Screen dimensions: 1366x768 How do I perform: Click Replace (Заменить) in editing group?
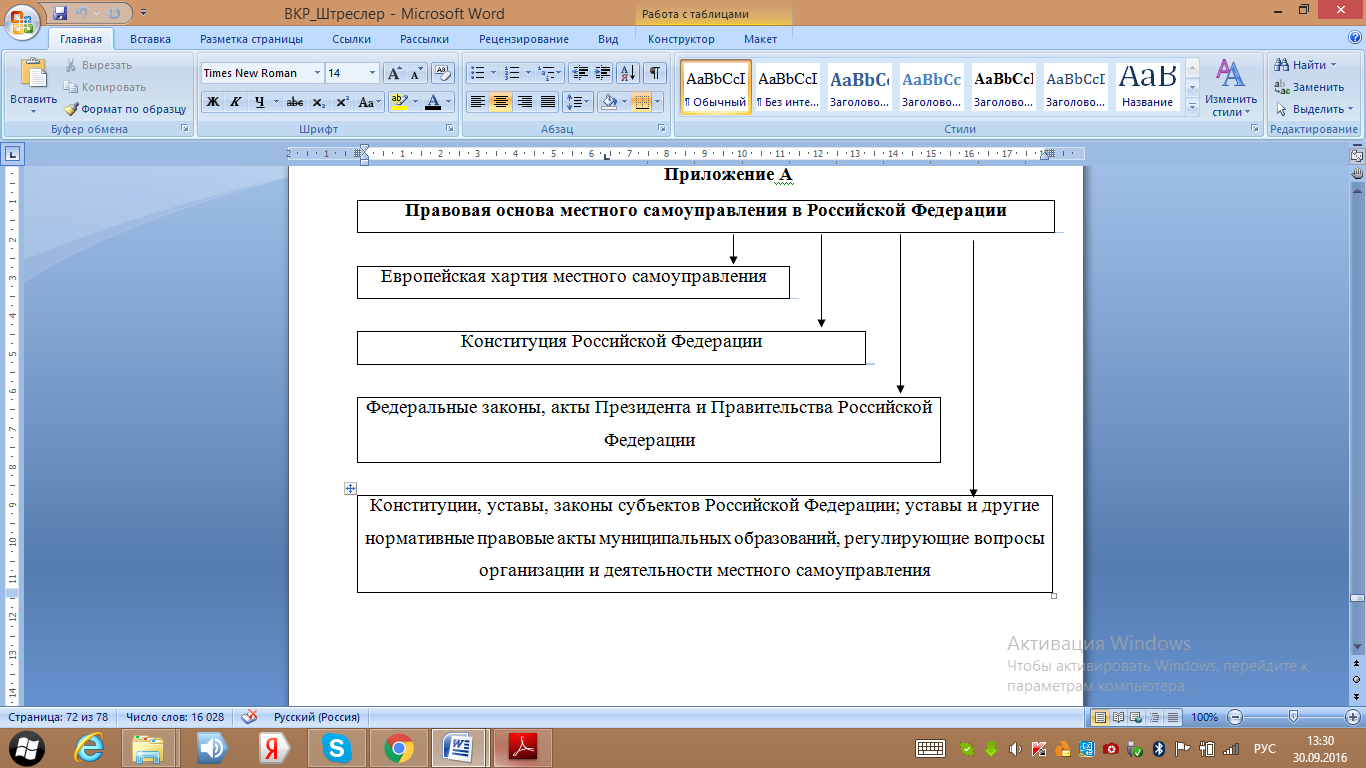1308,87
